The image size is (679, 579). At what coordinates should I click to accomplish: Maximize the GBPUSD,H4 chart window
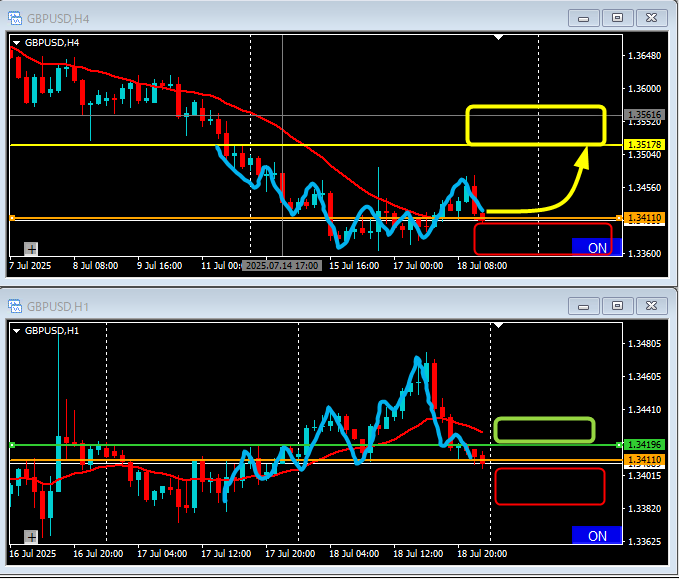coord(617,18)
